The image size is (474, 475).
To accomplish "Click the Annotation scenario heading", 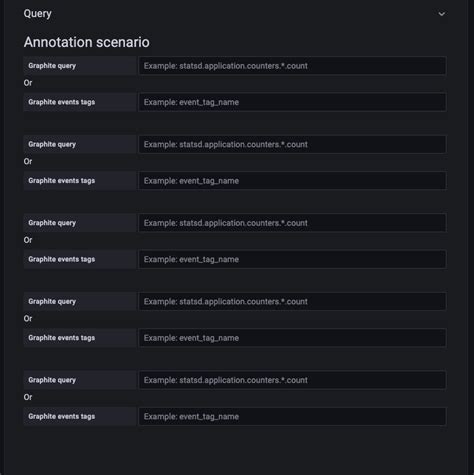I will 87,42.
